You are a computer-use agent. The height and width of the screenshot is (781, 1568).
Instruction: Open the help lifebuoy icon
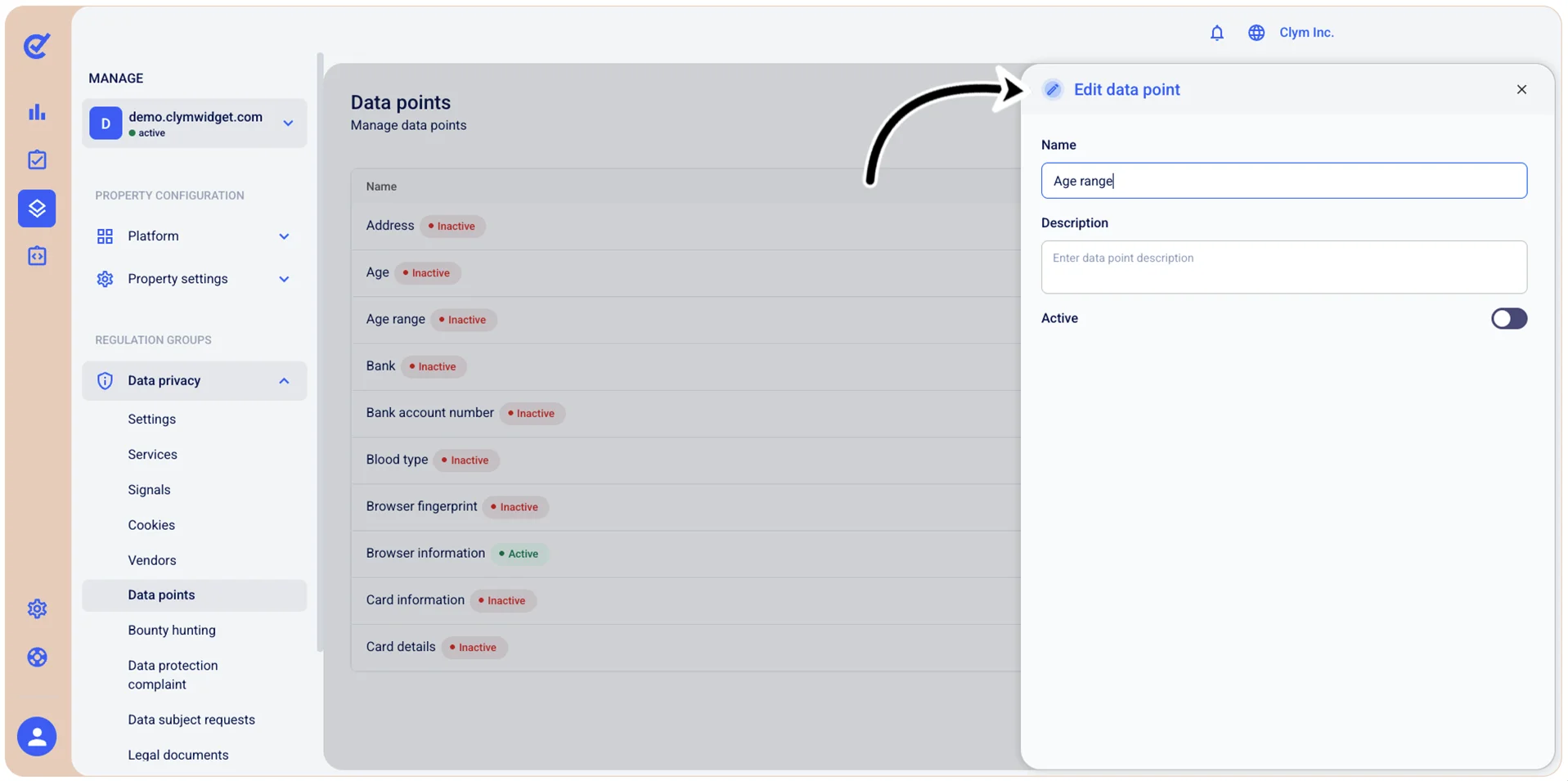37,657
